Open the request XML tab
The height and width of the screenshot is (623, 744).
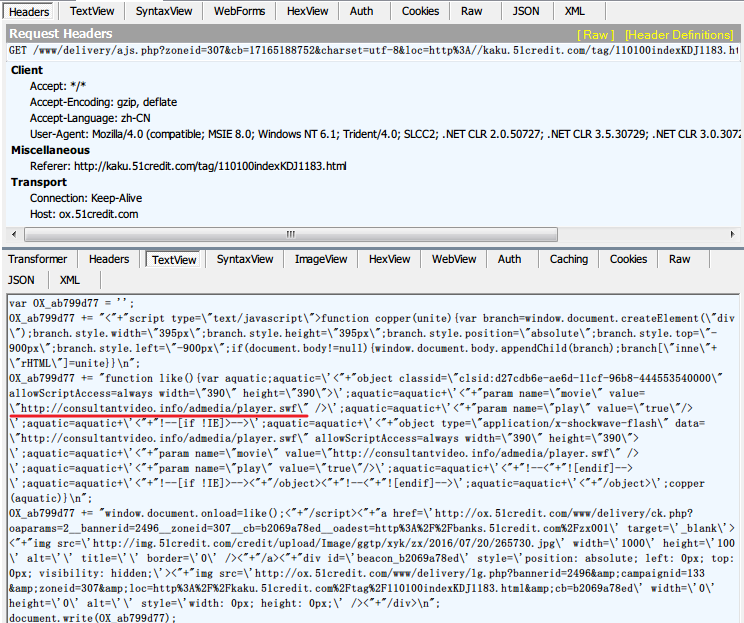pos(575,11)
